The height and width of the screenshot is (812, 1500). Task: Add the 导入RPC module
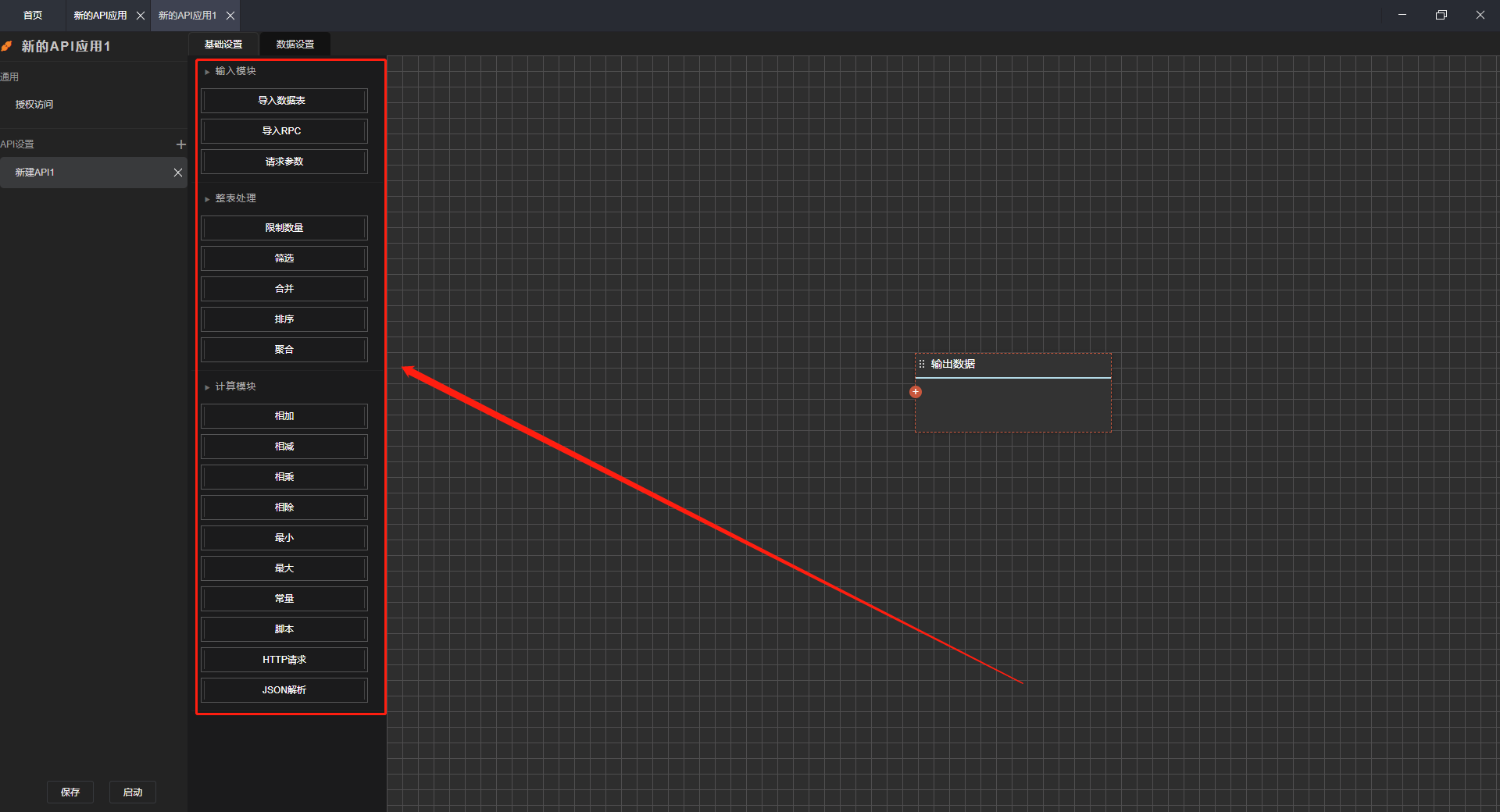pos(284,131)
